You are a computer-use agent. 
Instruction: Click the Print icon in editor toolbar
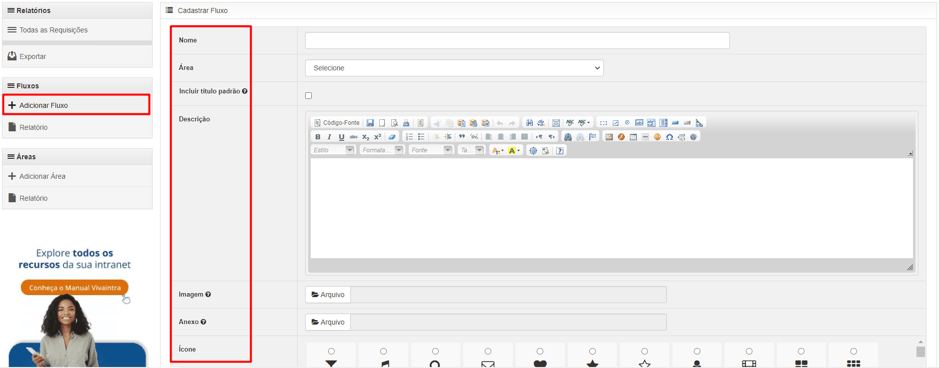pos(406,123)
